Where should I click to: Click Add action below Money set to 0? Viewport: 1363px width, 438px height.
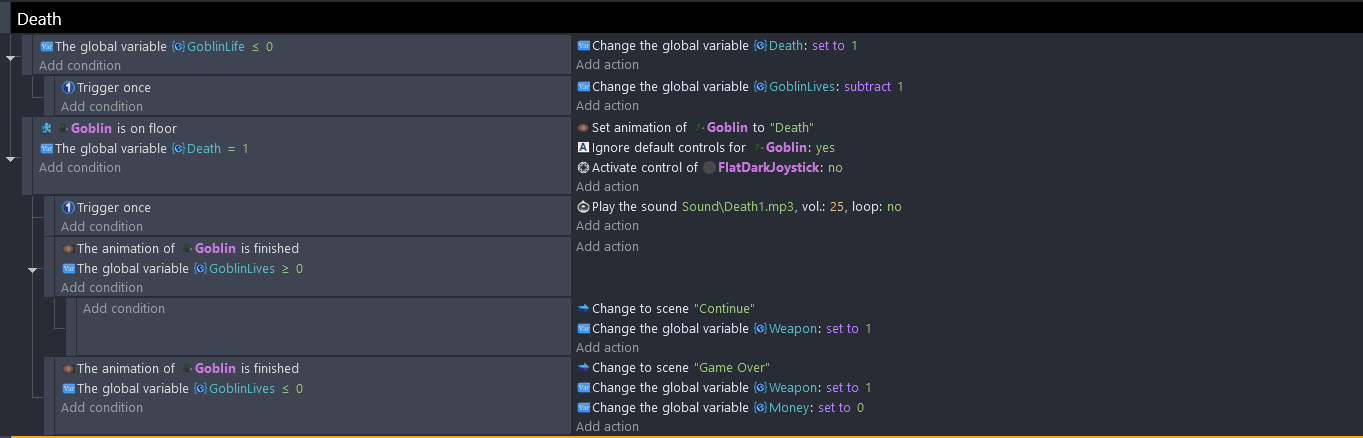coord(607,426)
